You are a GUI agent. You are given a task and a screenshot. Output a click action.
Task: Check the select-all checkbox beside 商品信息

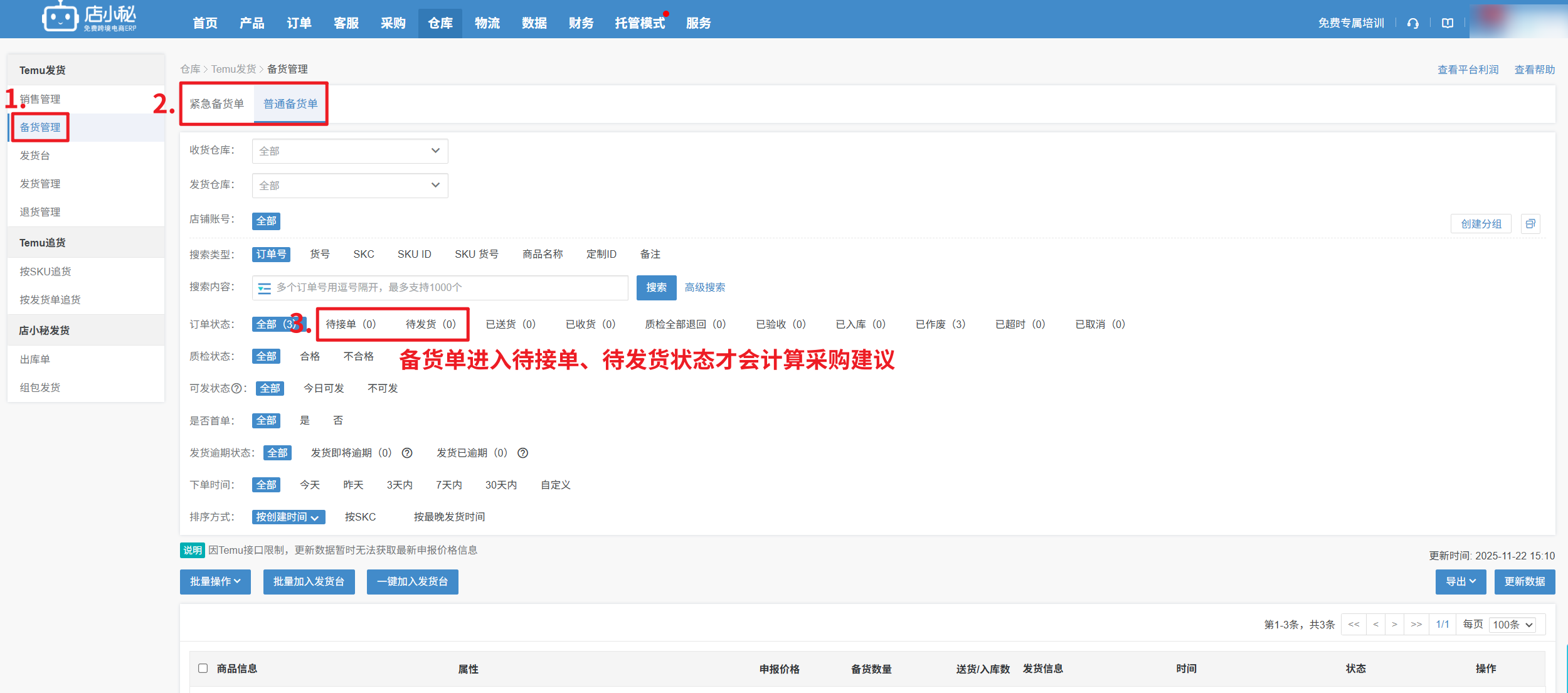coord(203,668)
